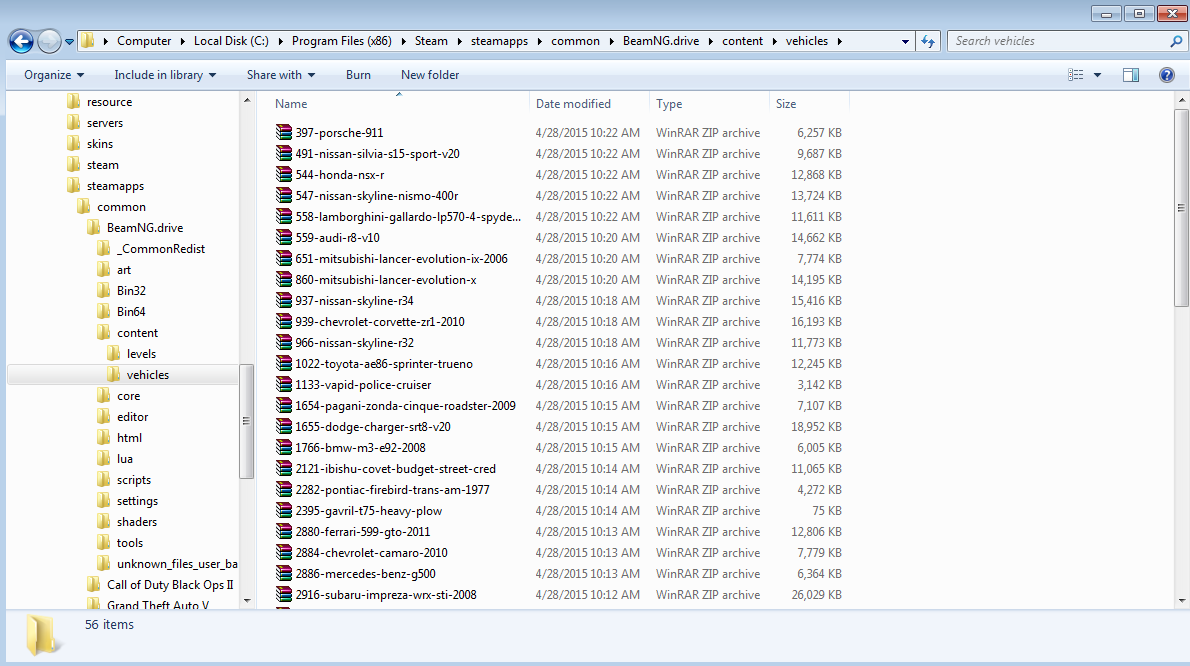Click navigation pane scroll down arrow
This screenshot has width=1190, height=666.
tap(247, 601)
